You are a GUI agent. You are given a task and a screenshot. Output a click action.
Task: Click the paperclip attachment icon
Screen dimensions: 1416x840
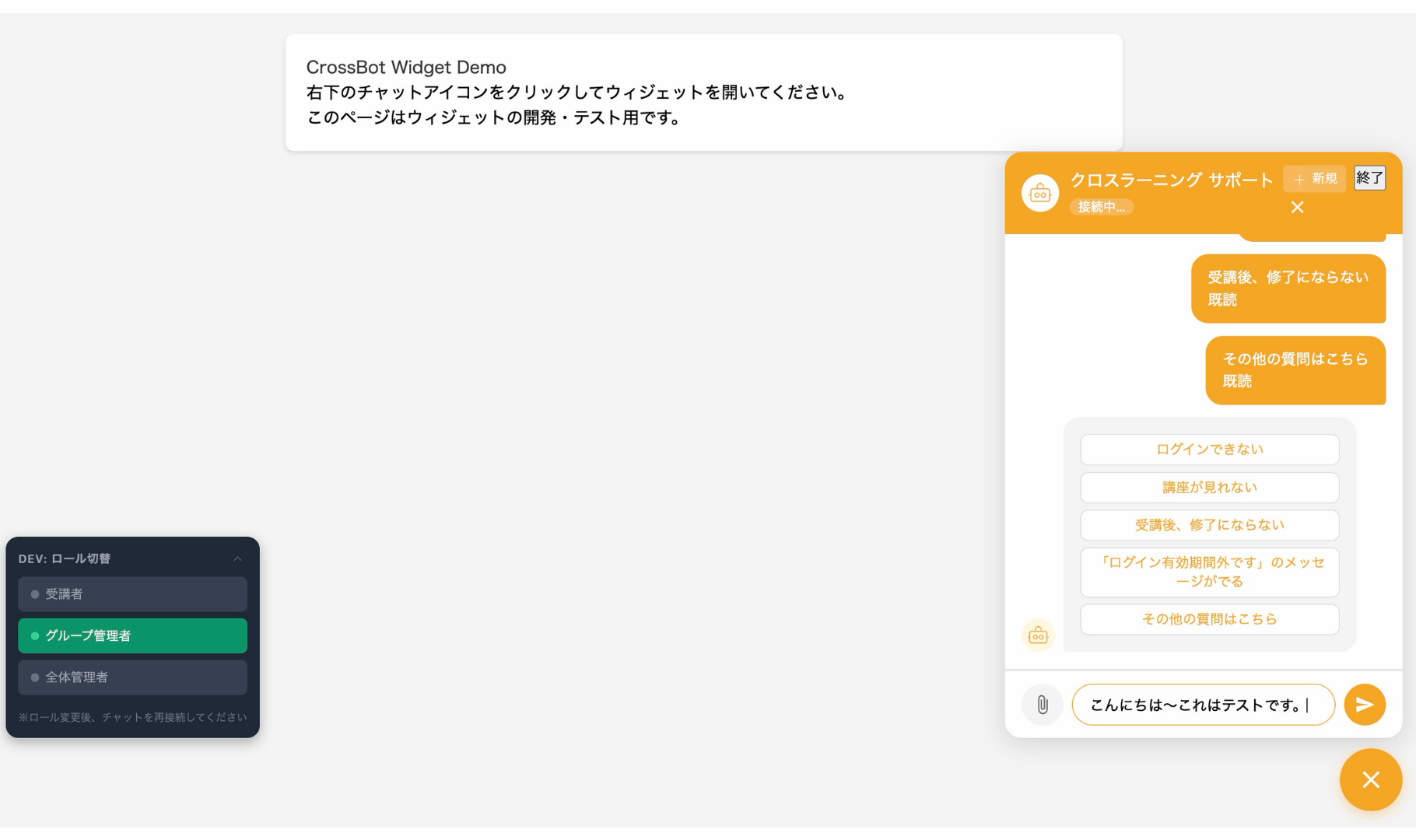tap(1043, 705)
